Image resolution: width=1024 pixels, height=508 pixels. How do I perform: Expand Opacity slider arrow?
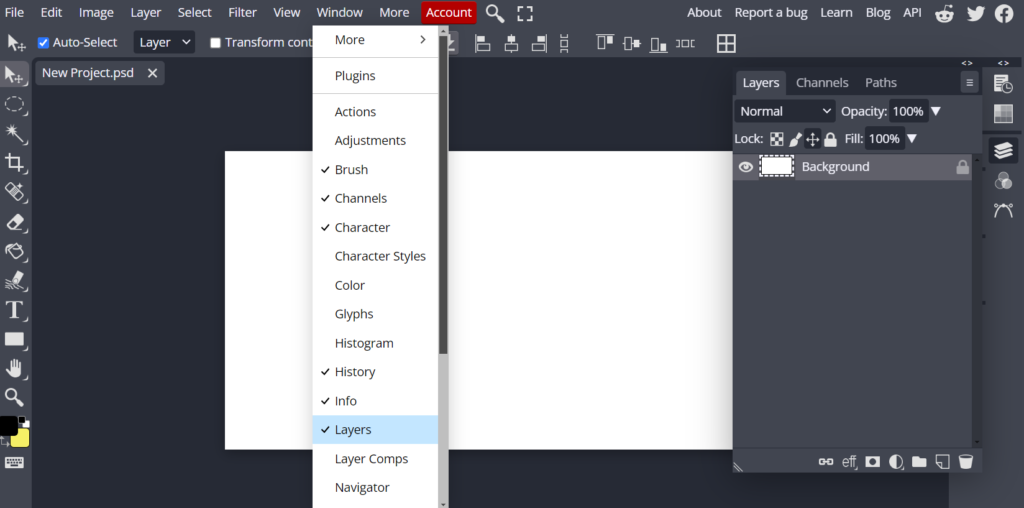[x=935, y=112]
